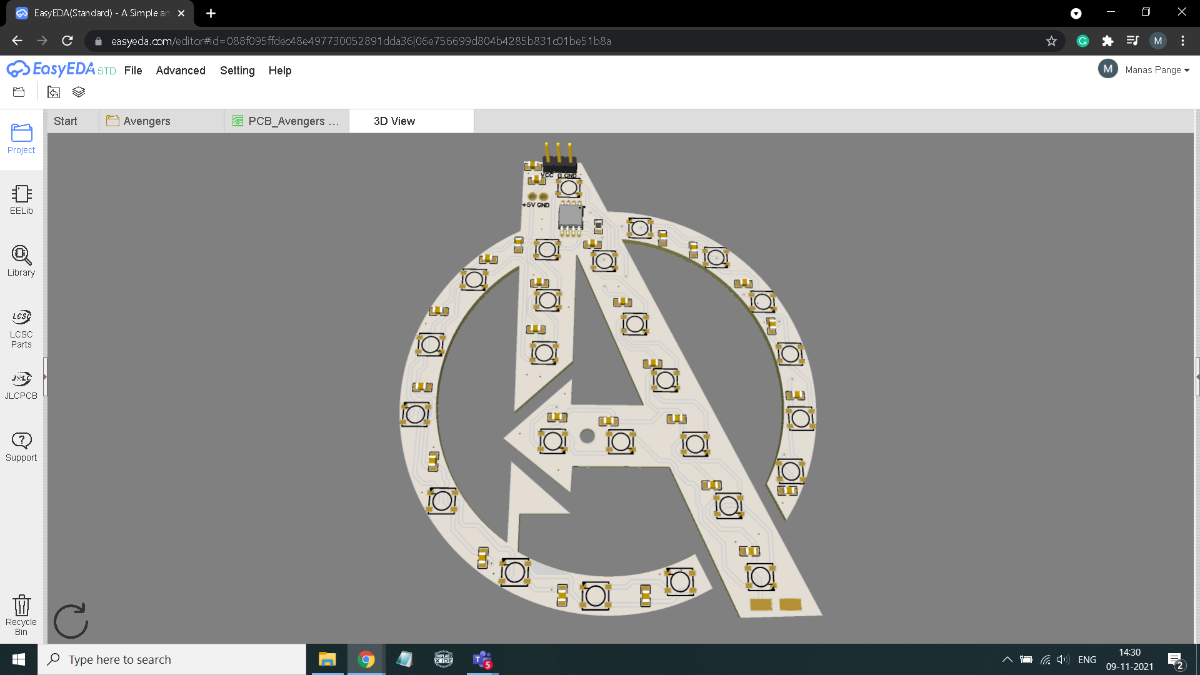Open the LCSC Parts panel

click(x=21, y=328)
